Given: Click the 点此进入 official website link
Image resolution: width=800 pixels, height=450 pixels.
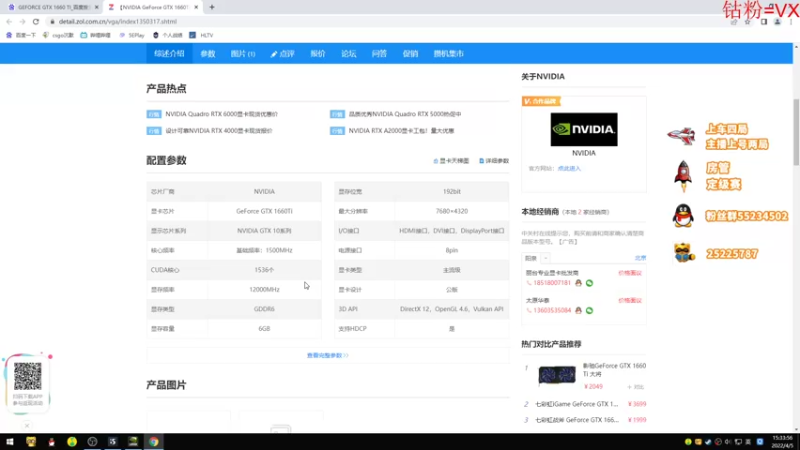Looking at the screenshot, I should (569, 168).
